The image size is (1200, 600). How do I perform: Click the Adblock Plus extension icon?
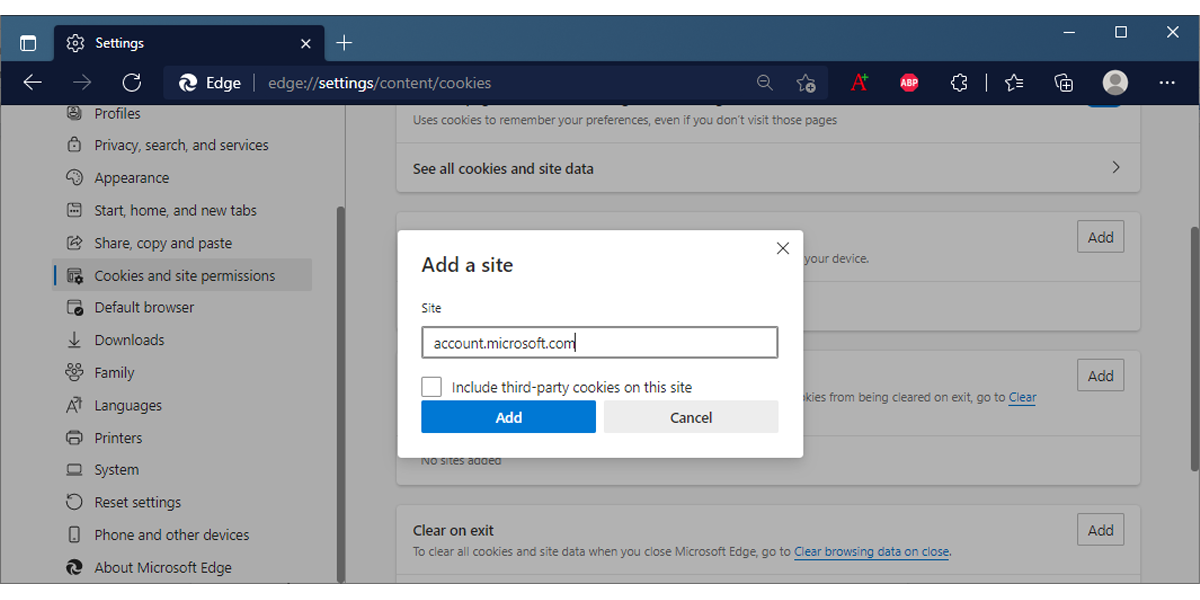click(x=908, y=82)
